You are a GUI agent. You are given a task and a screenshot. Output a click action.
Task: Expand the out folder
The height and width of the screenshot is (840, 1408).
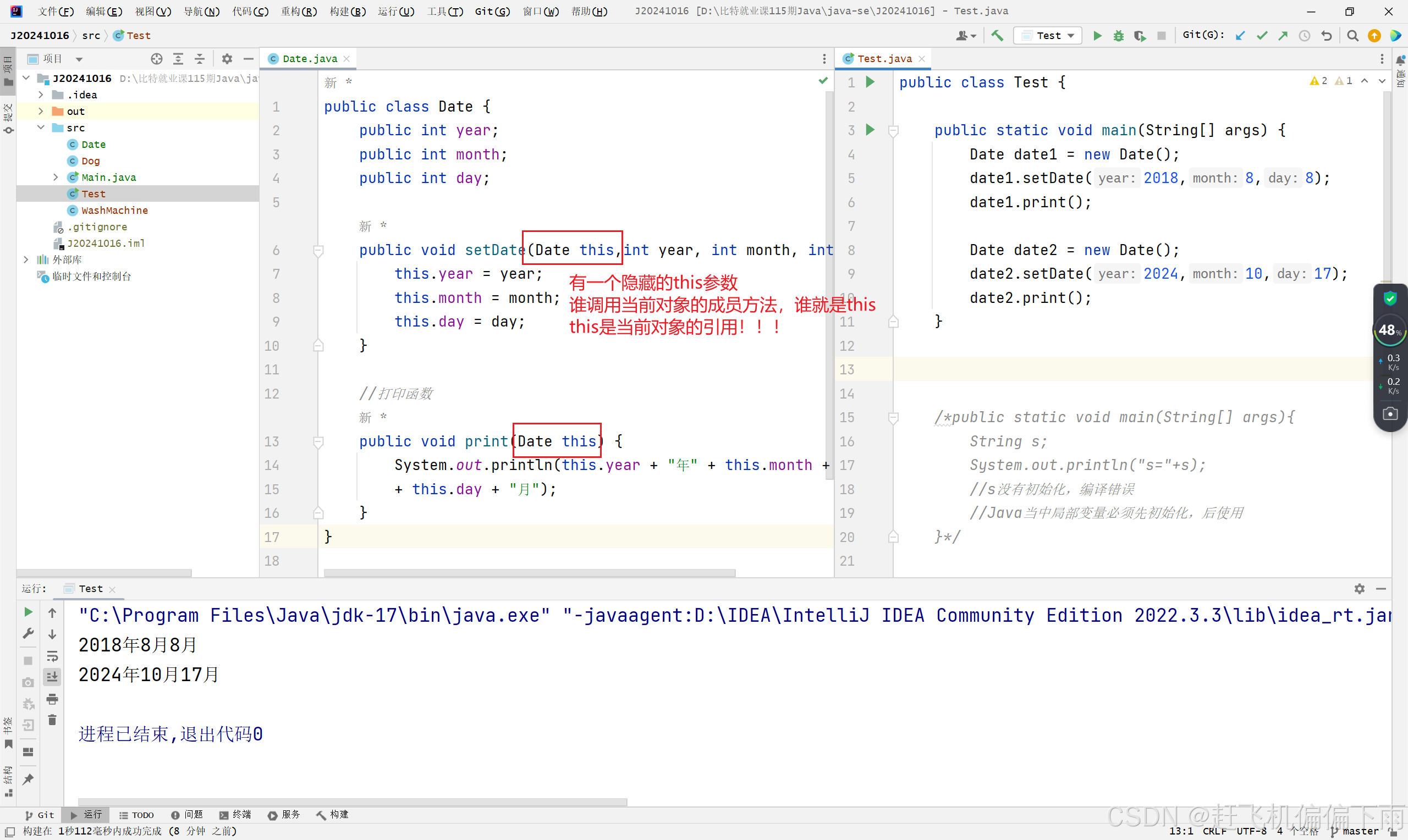coord(41,112)
